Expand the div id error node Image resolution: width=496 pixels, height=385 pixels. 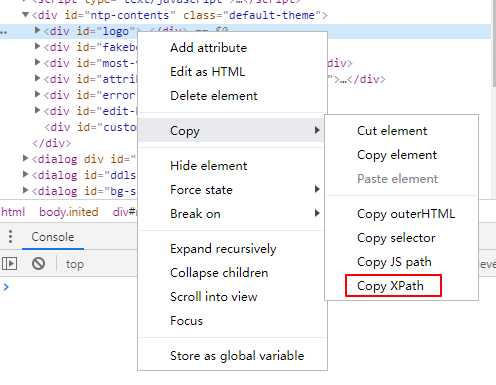tap(37, 94)
